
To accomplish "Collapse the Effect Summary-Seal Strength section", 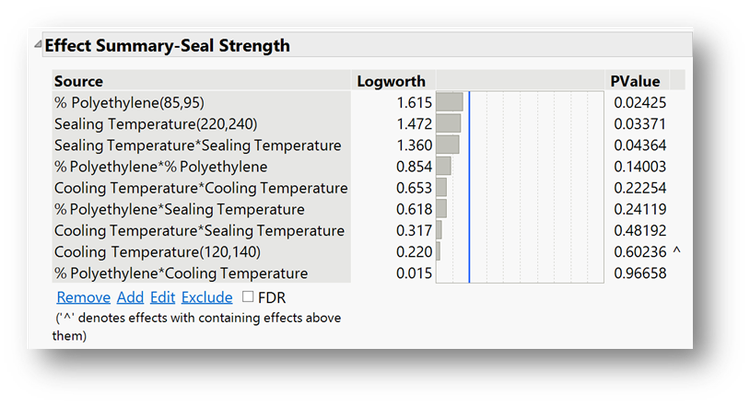I will click(x=38, y=46).
